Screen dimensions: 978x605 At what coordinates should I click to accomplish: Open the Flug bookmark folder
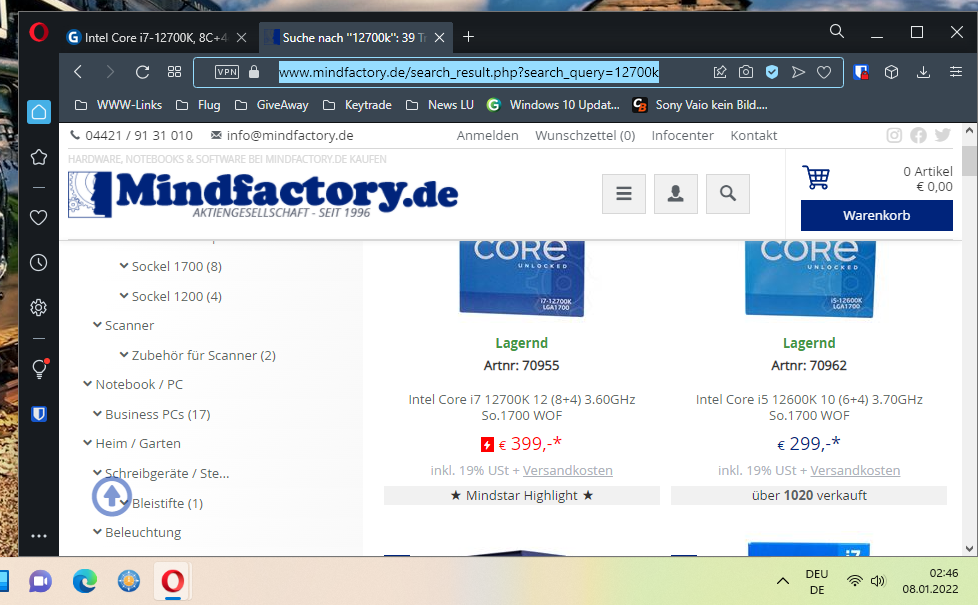point(198,105)
